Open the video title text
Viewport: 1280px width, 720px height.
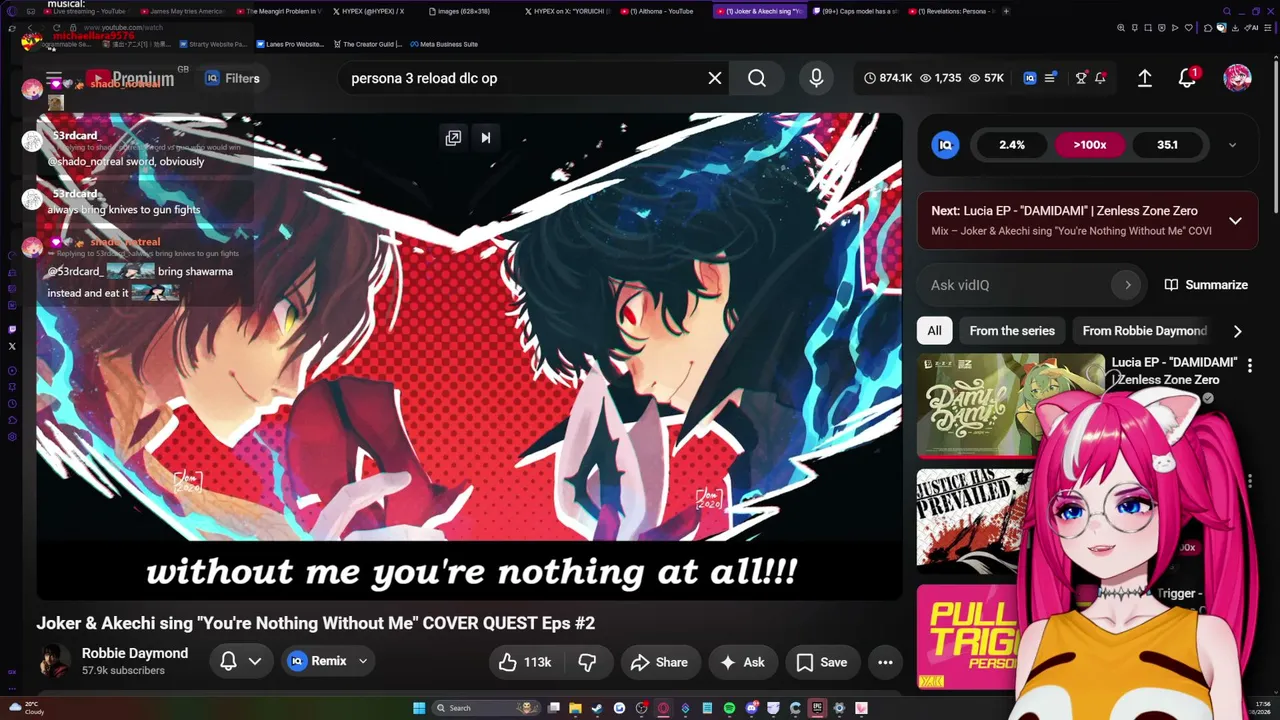pyautogui.click(x=316, y=623)
